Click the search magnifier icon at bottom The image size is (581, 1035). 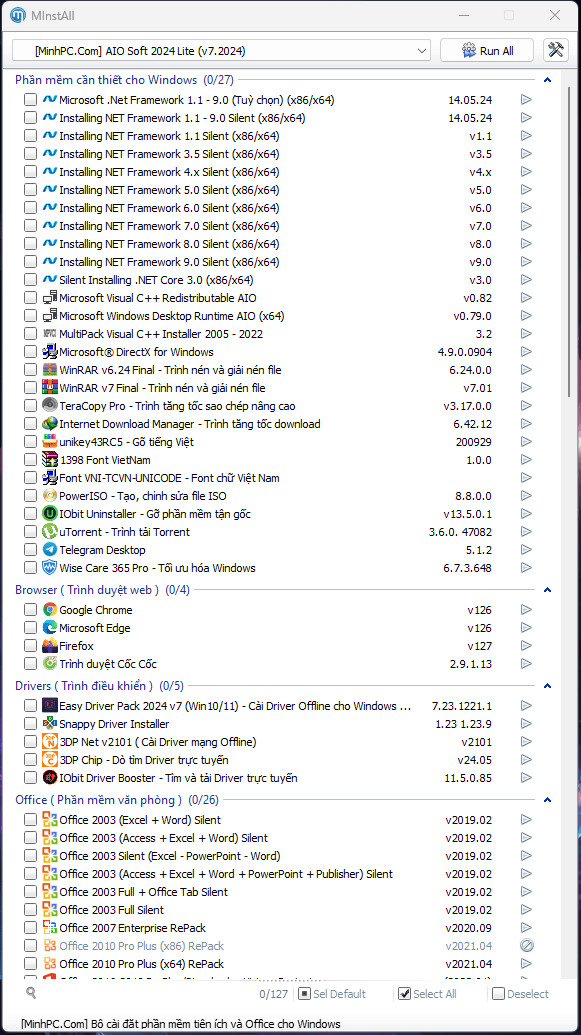click(x=31, y=993)
